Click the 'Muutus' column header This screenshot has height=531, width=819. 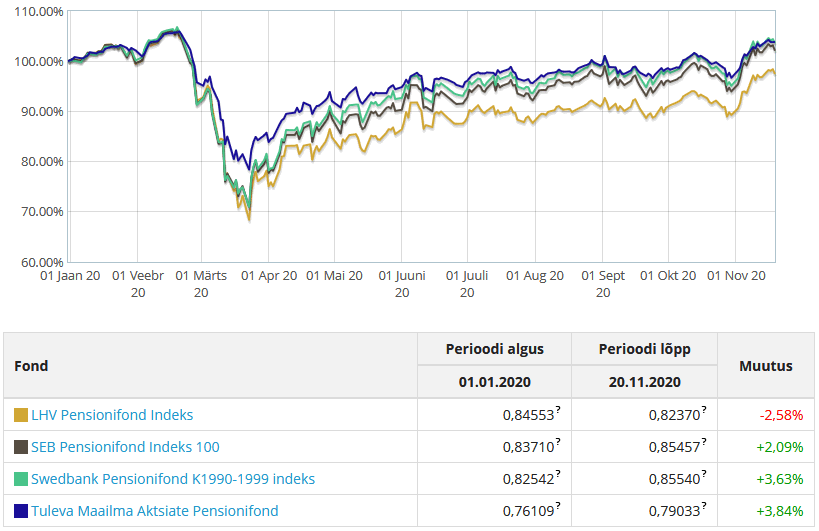tap(766, 365)
